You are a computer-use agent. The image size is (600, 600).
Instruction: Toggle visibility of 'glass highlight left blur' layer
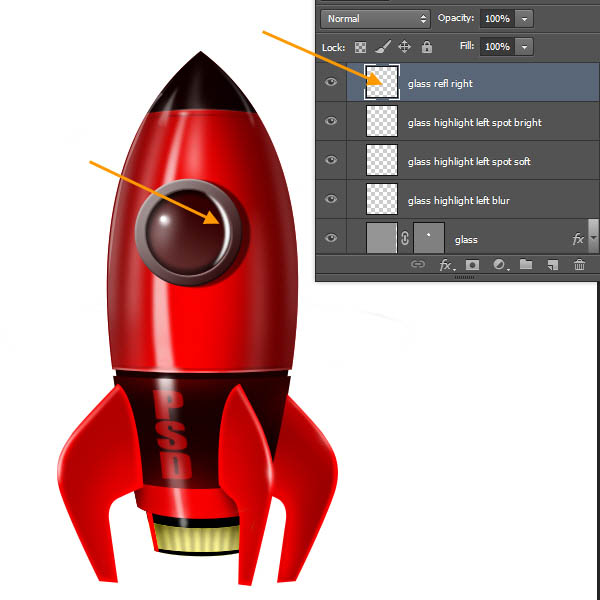point(331,200)
